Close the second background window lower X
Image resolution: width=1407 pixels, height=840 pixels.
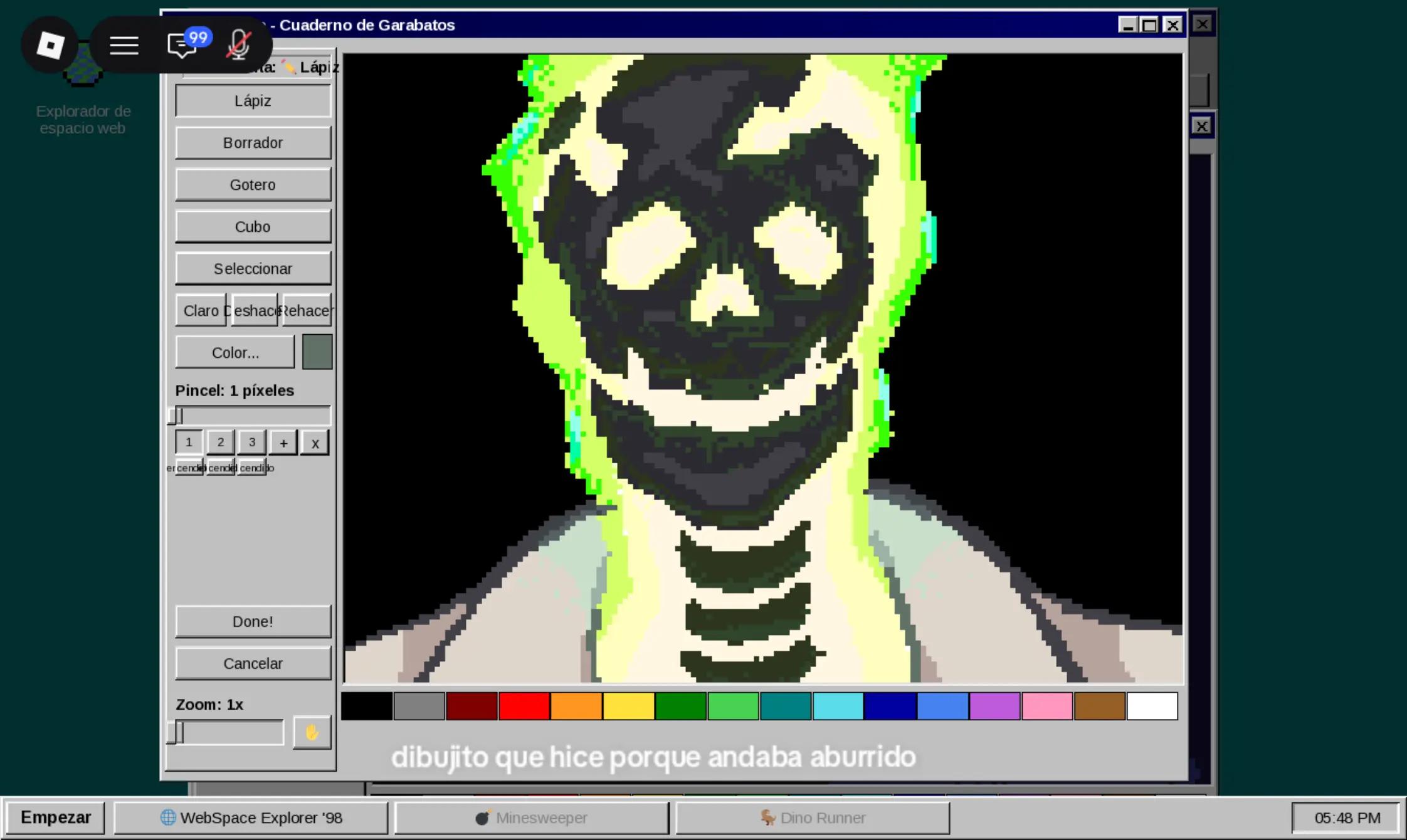tap(1201, 126)
